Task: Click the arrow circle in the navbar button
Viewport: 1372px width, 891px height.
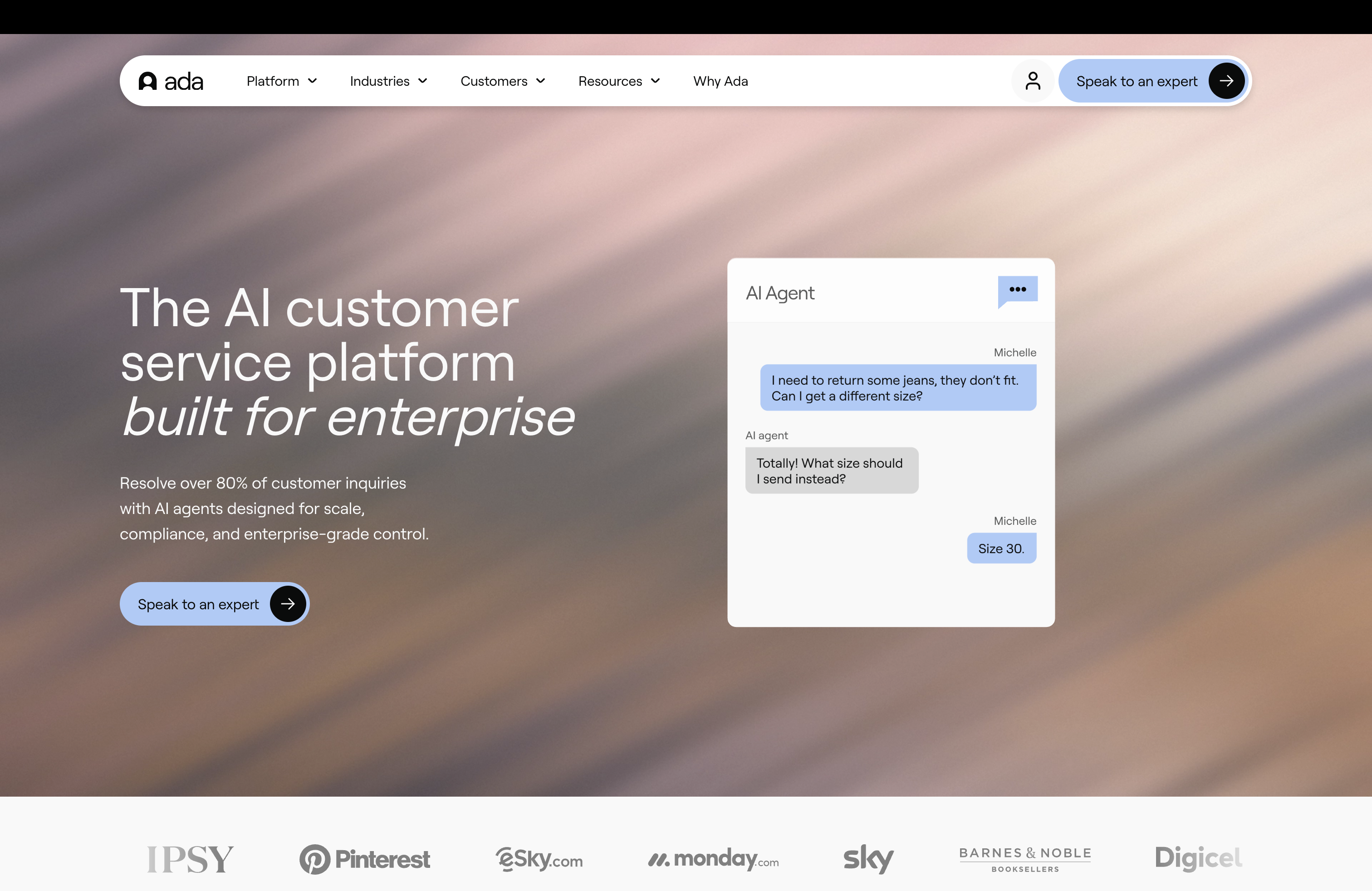Action: (x=1226, y=81)
